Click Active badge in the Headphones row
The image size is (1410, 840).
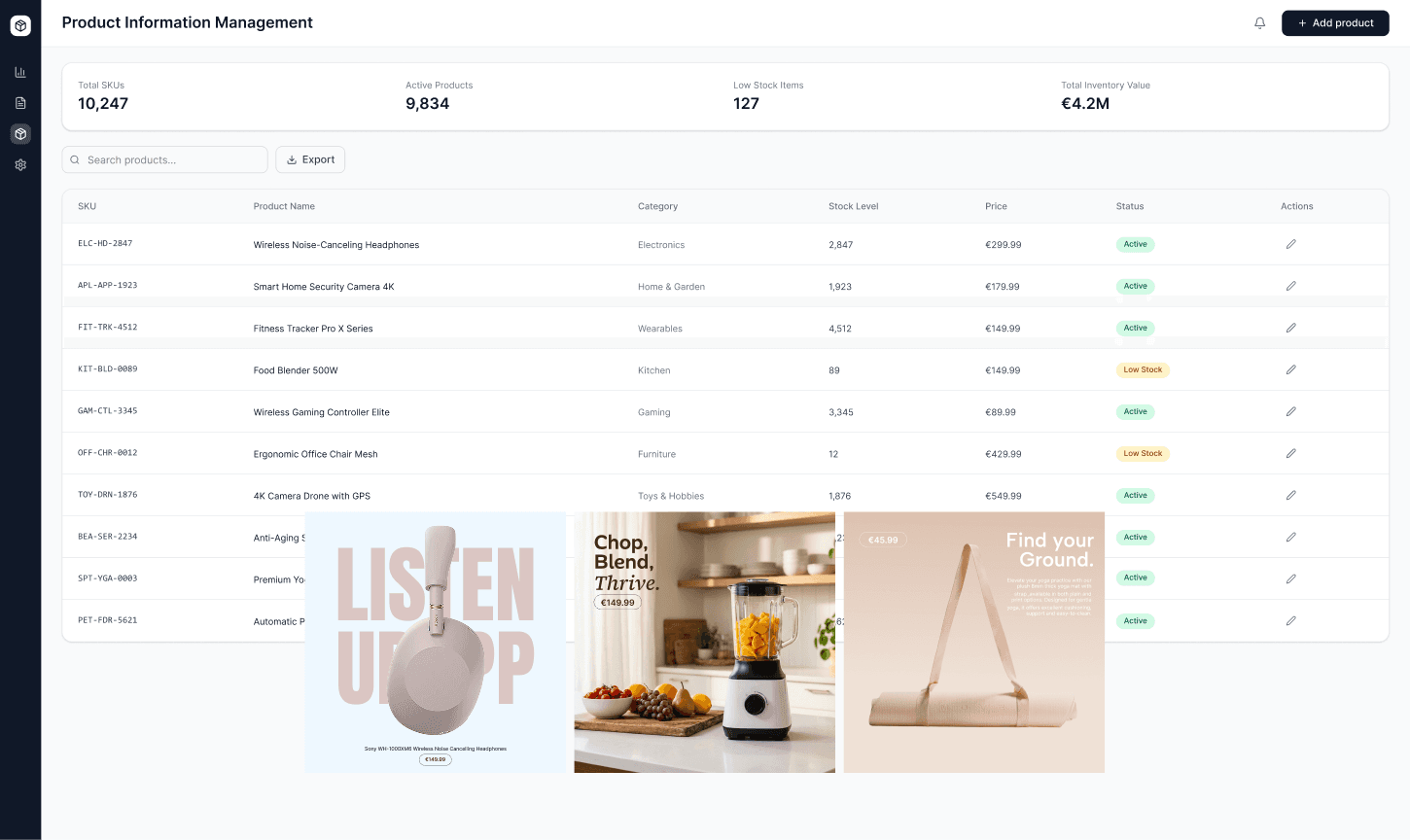pos(1135,244)
